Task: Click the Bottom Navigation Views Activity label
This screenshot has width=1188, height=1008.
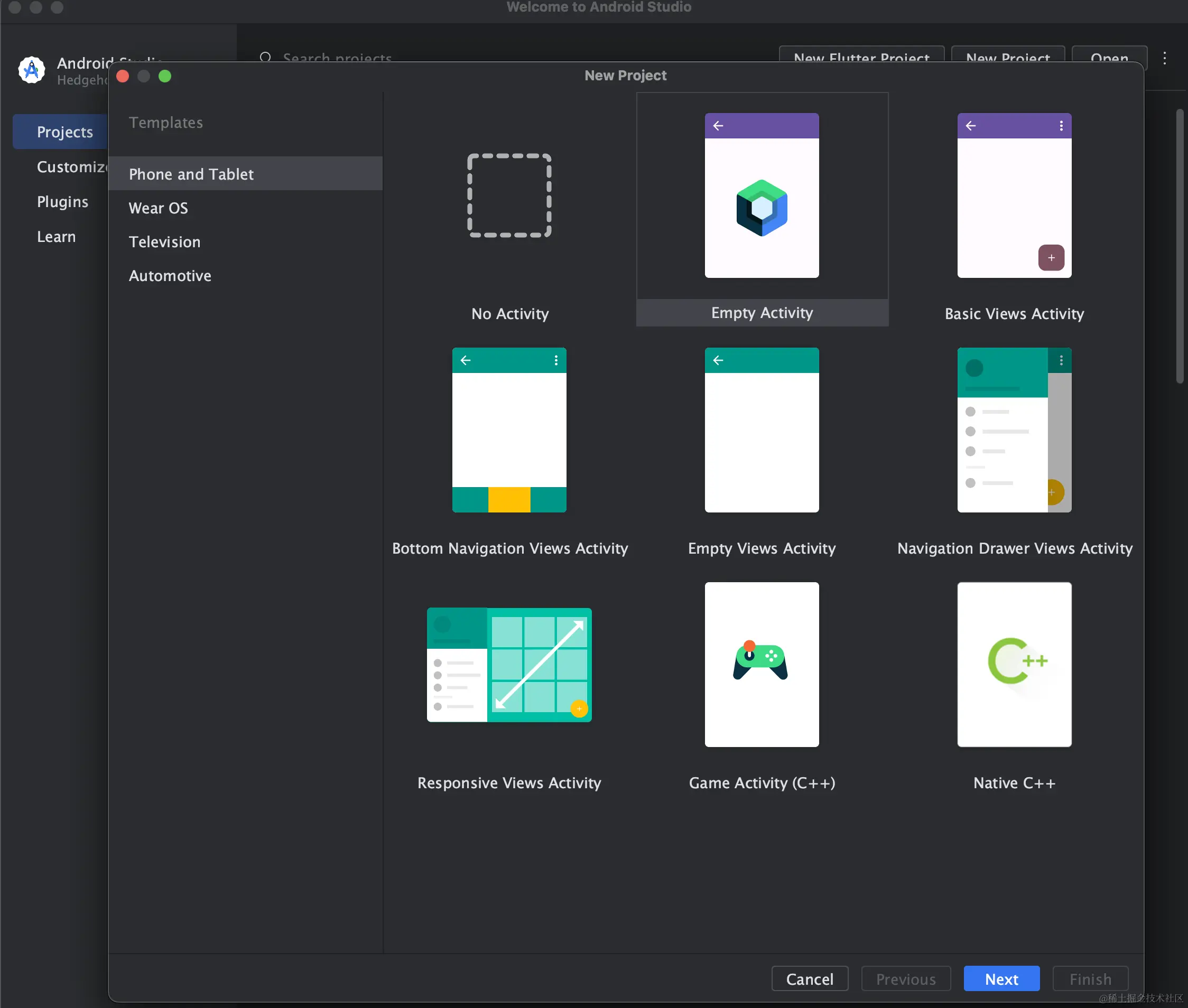Action: point(509,548)
